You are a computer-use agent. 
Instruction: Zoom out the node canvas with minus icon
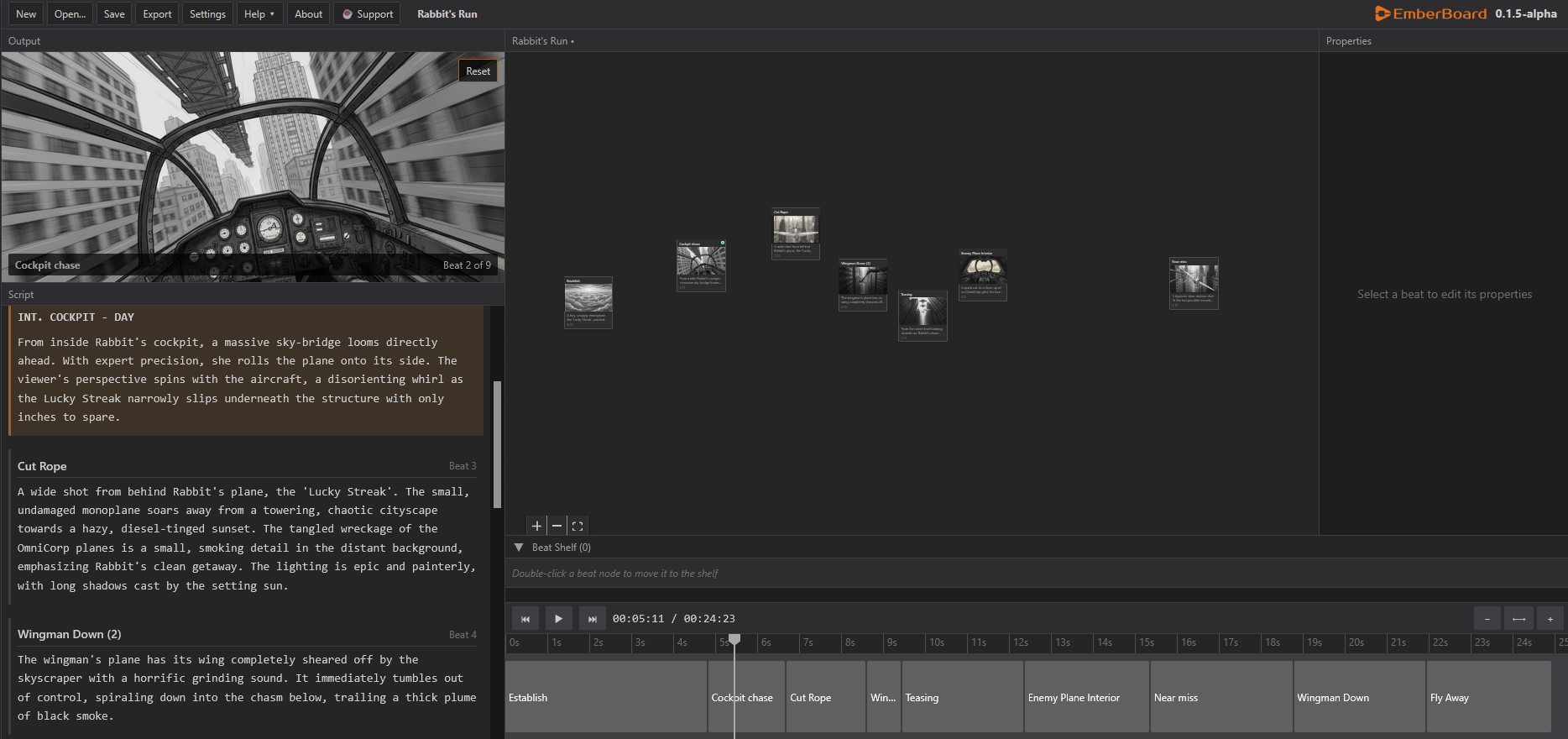[x=557, y=526]
